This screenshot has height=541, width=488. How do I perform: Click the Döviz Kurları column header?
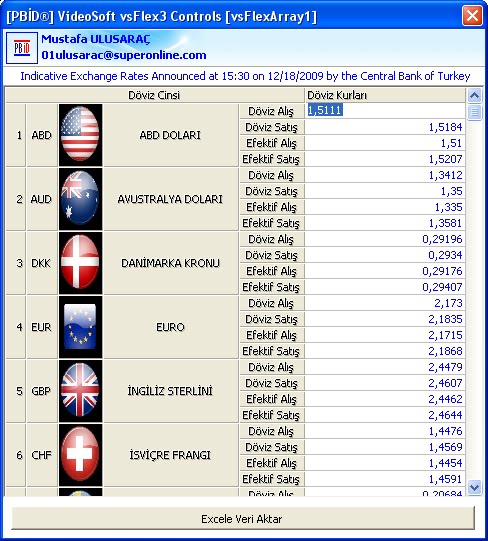click(x=385, y=95)
